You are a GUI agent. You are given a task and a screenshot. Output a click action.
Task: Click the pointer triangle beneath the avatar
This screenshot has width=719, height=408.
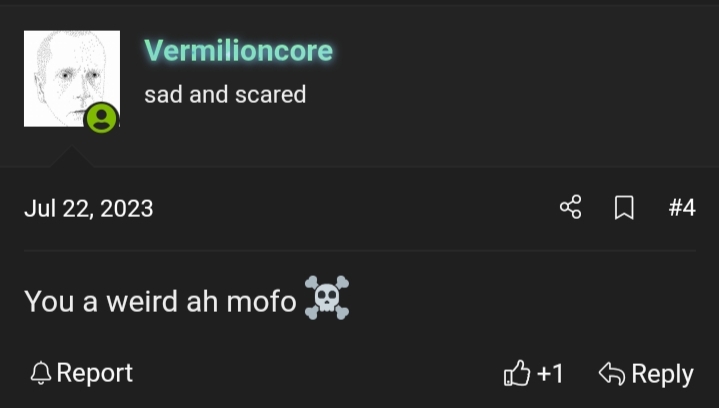[72, 156]
